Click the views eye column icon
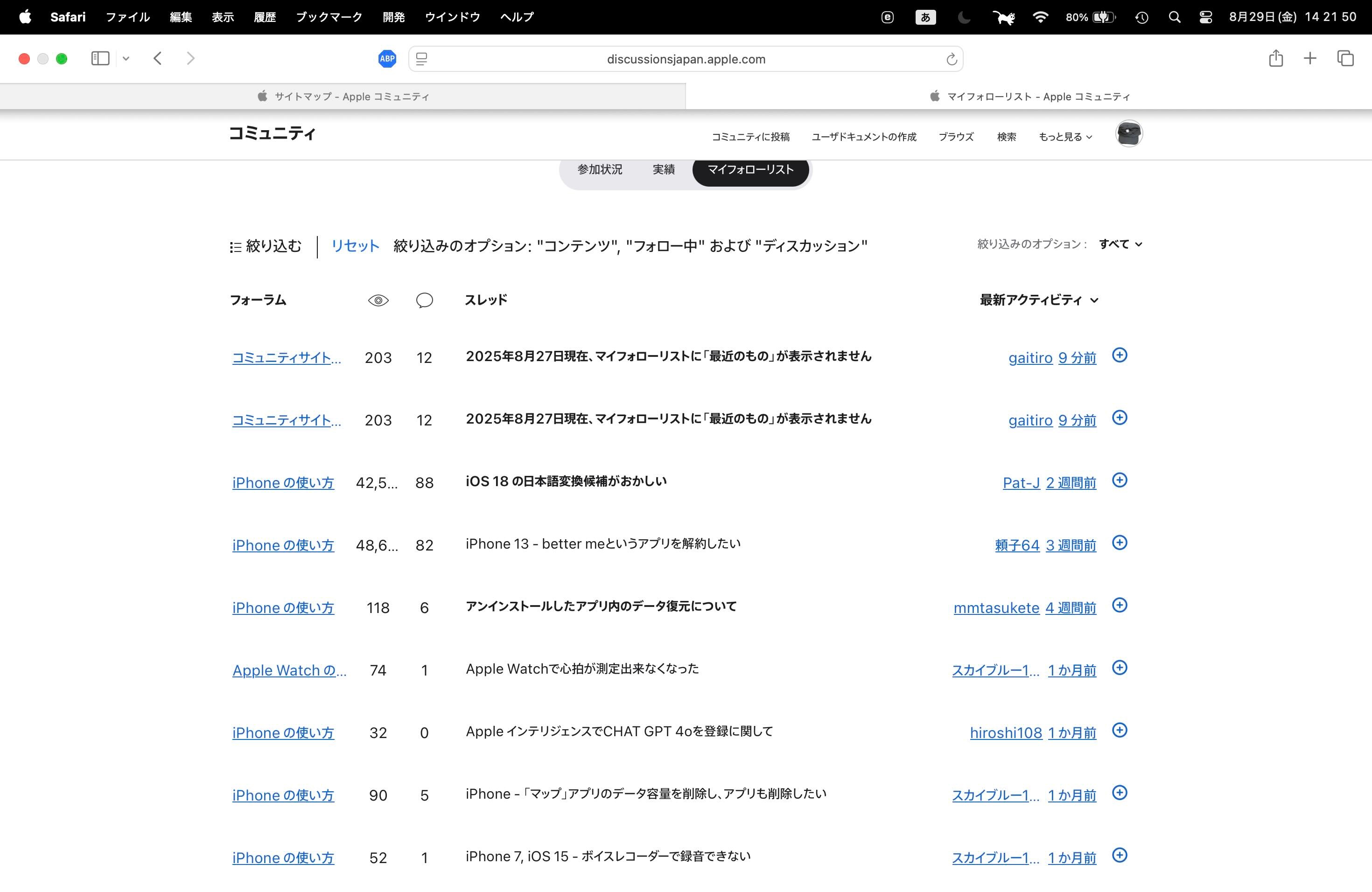 click(x=378, y=300)
